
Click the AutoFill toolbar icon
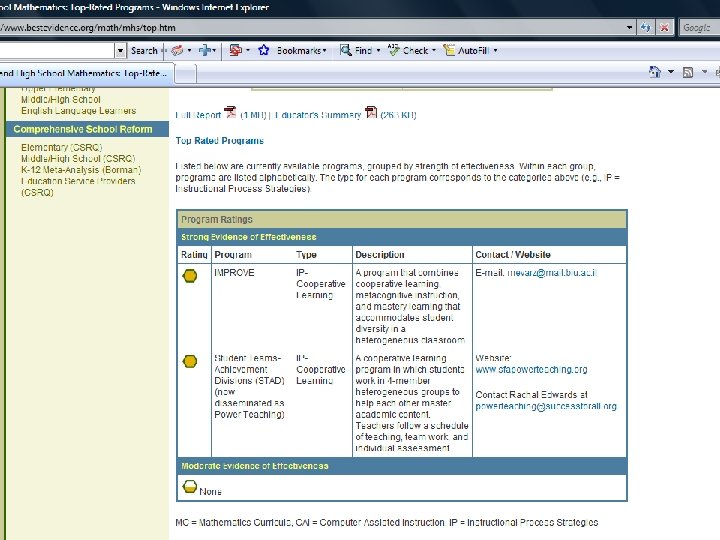coord(449,50)
